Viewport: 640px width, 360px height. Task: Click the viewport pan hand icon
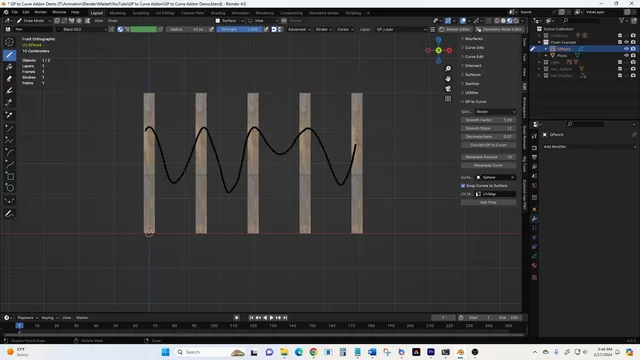click(448, 79)
